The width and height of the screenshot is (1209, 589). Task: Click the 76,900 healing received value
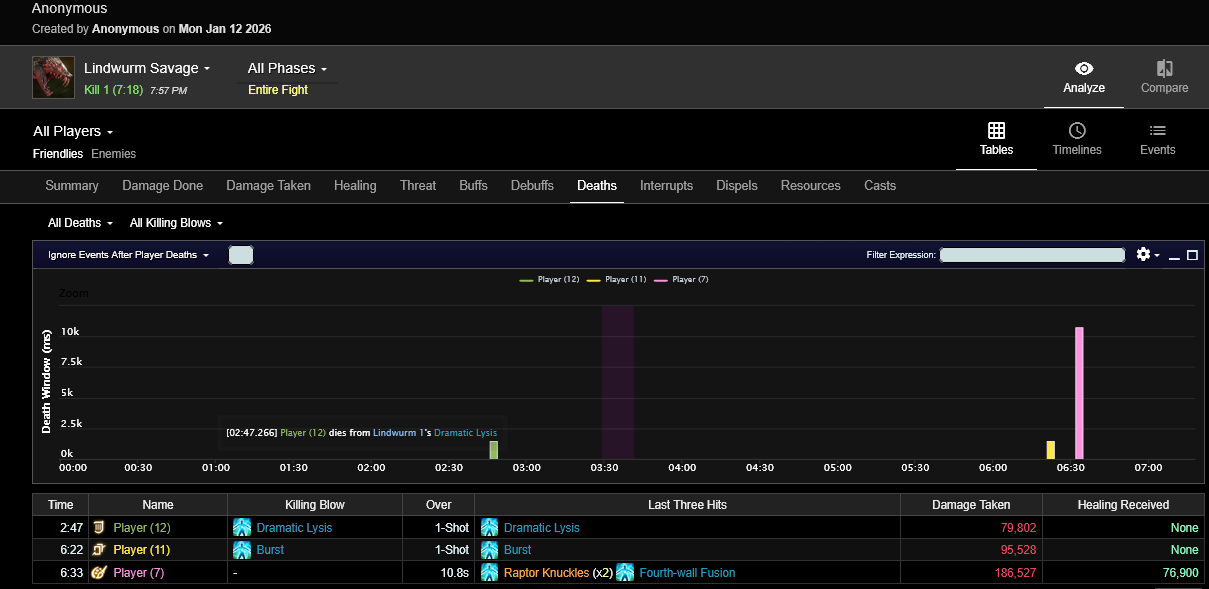pyautogui.click(x=1181, y=573)
